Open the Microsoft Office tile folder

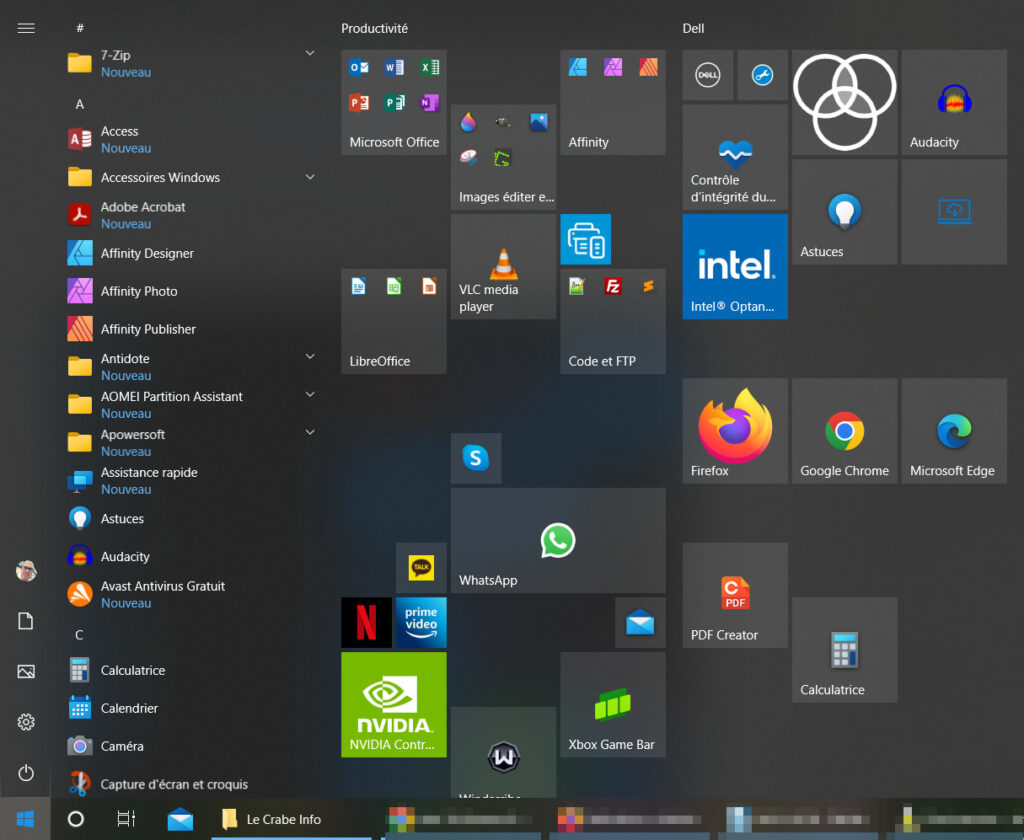coord(394,103)
